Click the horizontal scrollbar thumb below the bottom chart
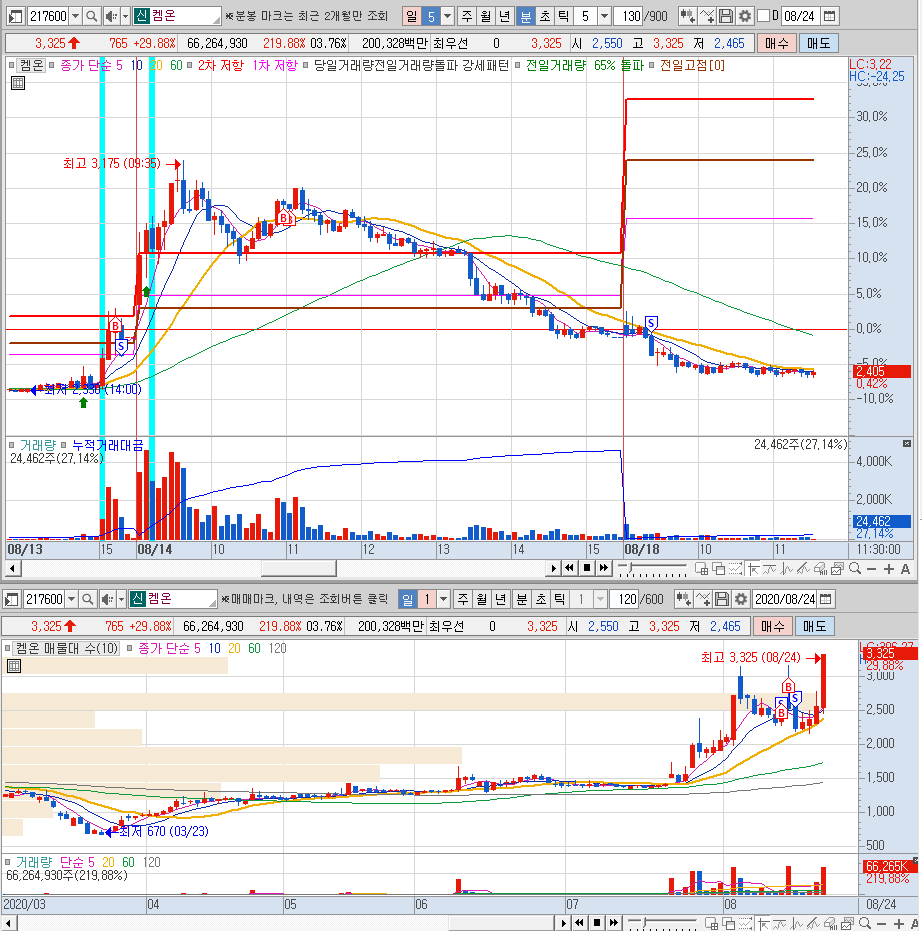This screenshot has height=931, width=922. tap(504, 923)
